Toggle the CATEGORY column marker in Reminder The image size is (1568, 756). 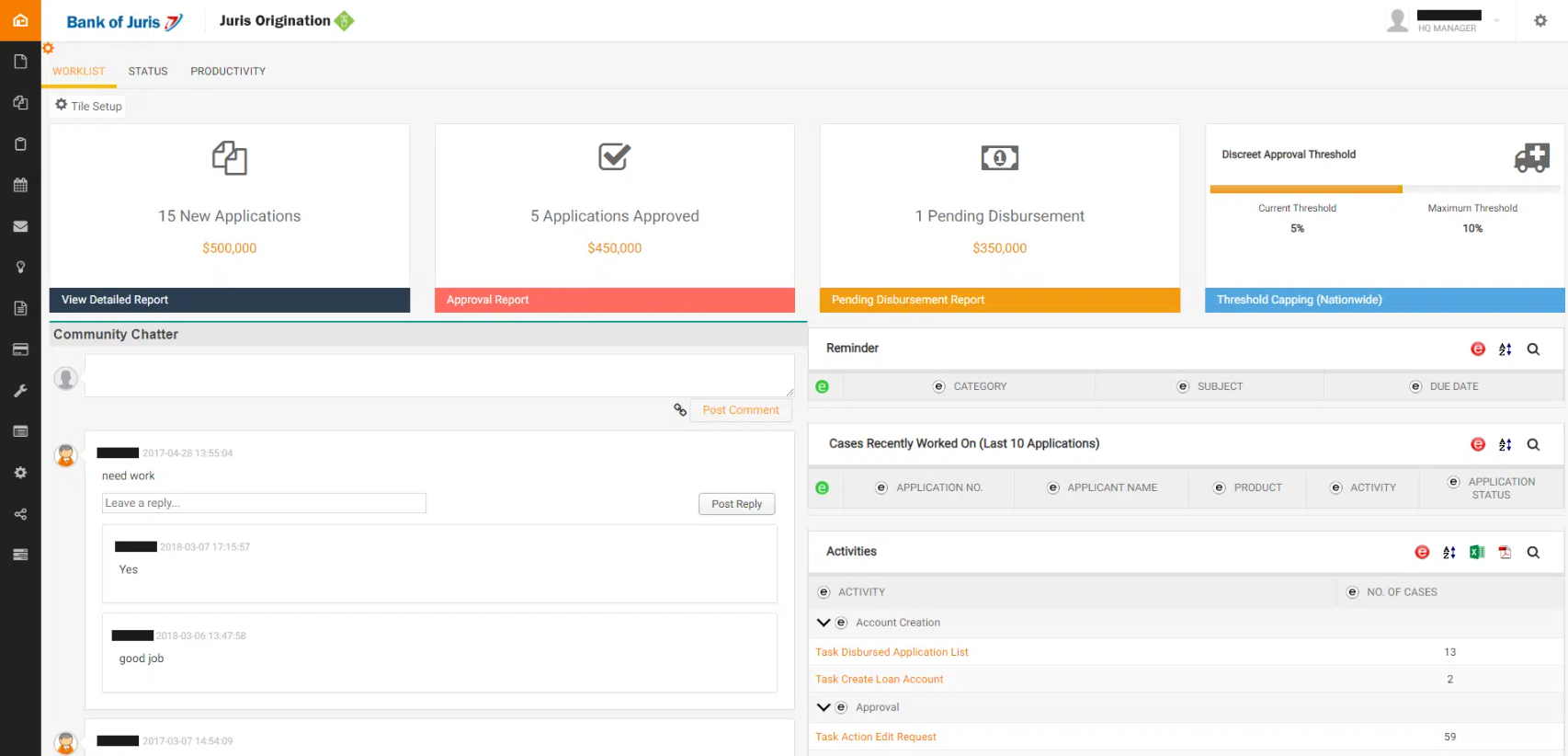938,386
